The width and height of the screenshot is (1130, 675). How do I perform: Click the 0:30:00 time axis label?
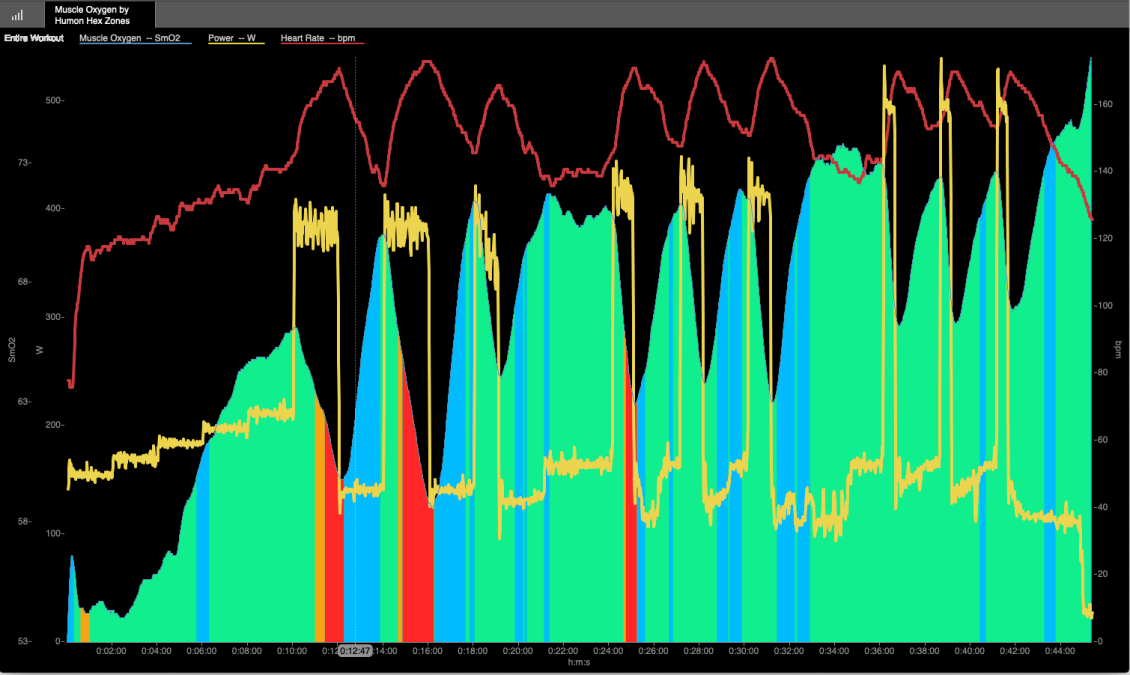pyautogui.click(x=744, y=651)
